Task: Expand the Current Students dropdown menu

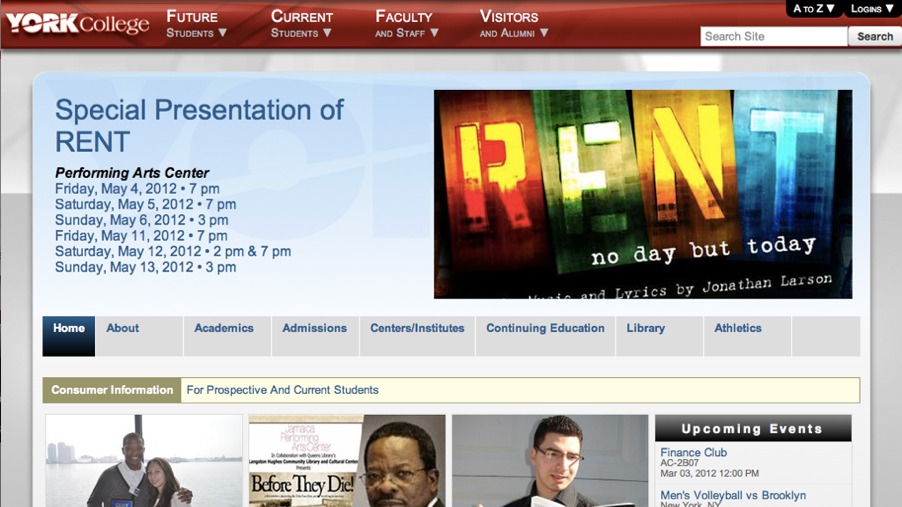Action: coord(301,24)
